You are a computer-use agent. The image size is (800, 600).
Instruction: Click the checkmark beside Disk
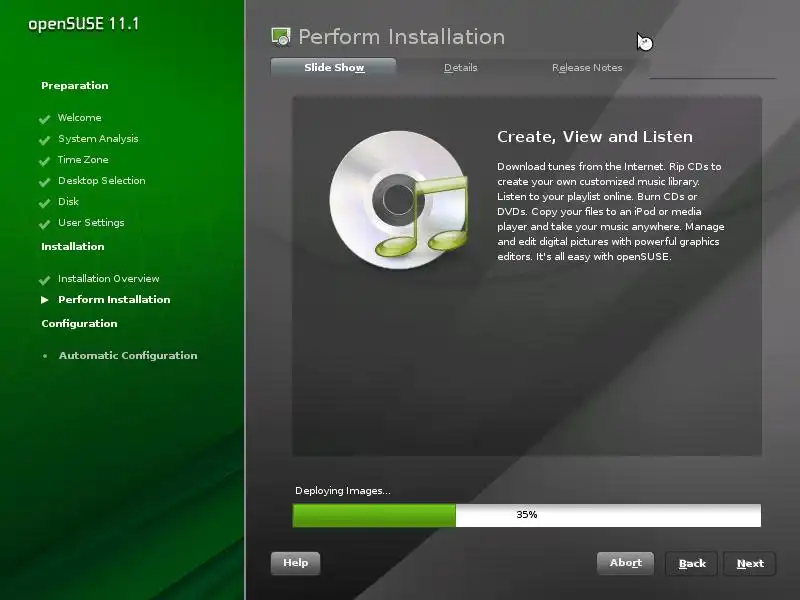point(44,203)
